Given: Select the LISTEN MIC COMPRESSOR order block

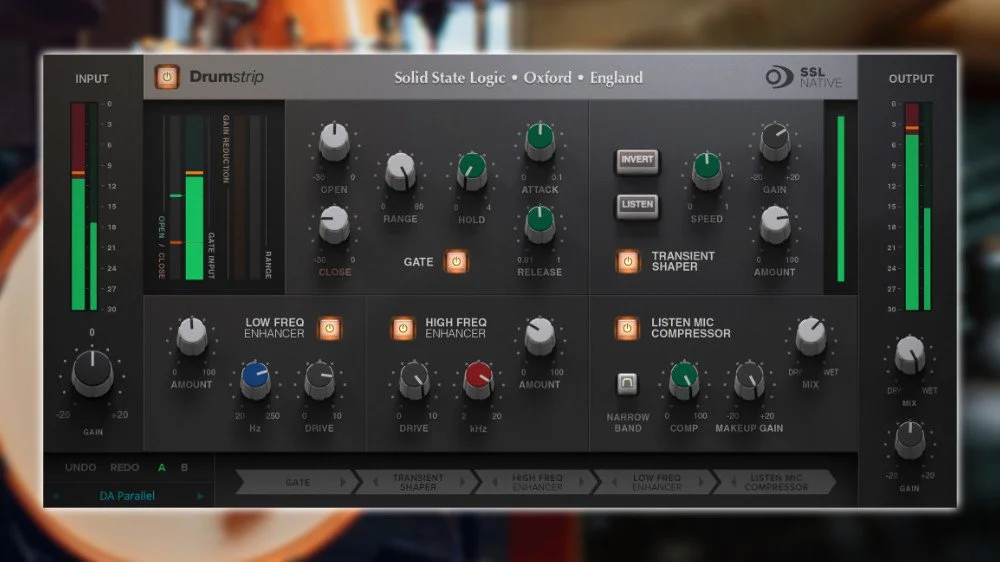Looking at the screenshot, I should click(x=776, y=482).
